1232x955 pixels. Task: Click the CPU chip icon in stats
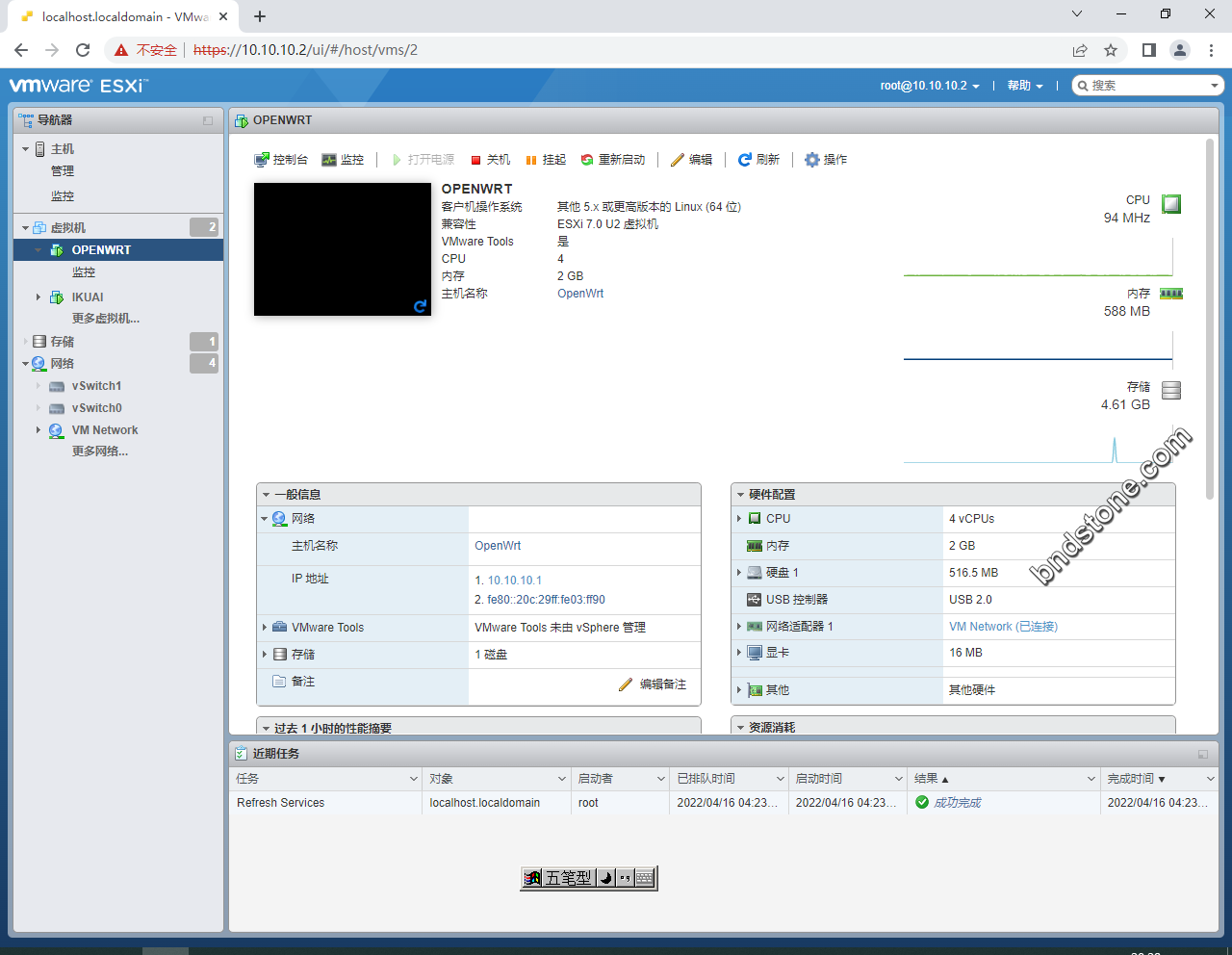[1171, 204]
